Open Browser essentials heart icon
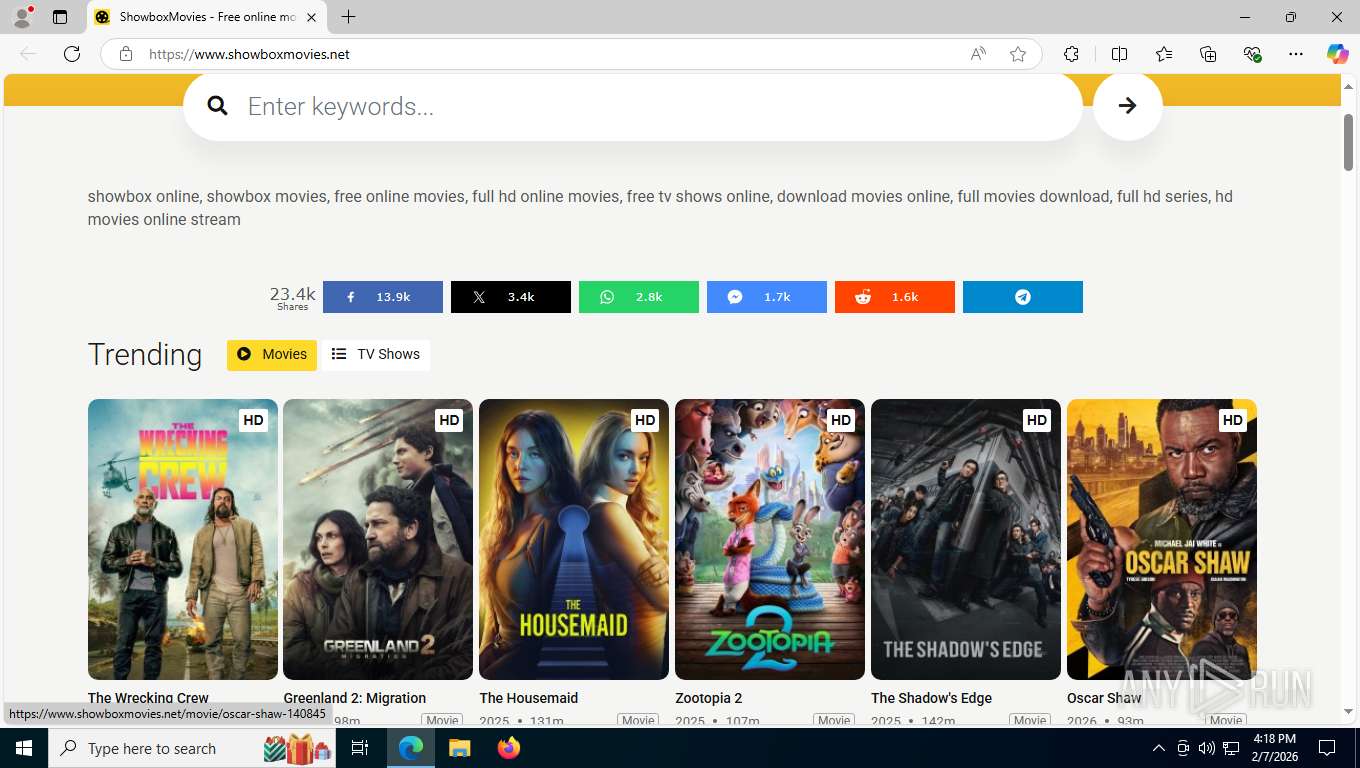 [x=1252, y=54]
